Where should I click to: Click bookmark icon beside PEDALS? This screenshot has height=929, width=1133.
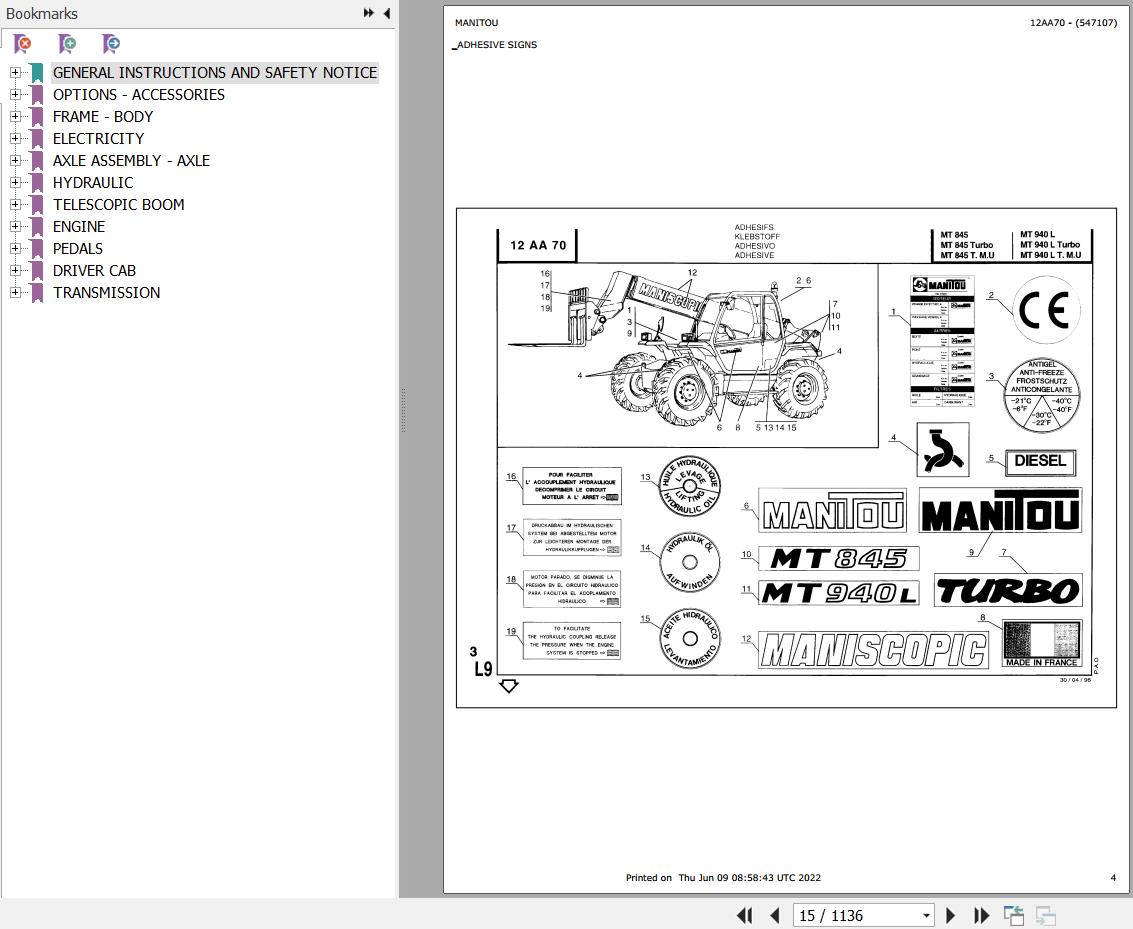point(37,249)
